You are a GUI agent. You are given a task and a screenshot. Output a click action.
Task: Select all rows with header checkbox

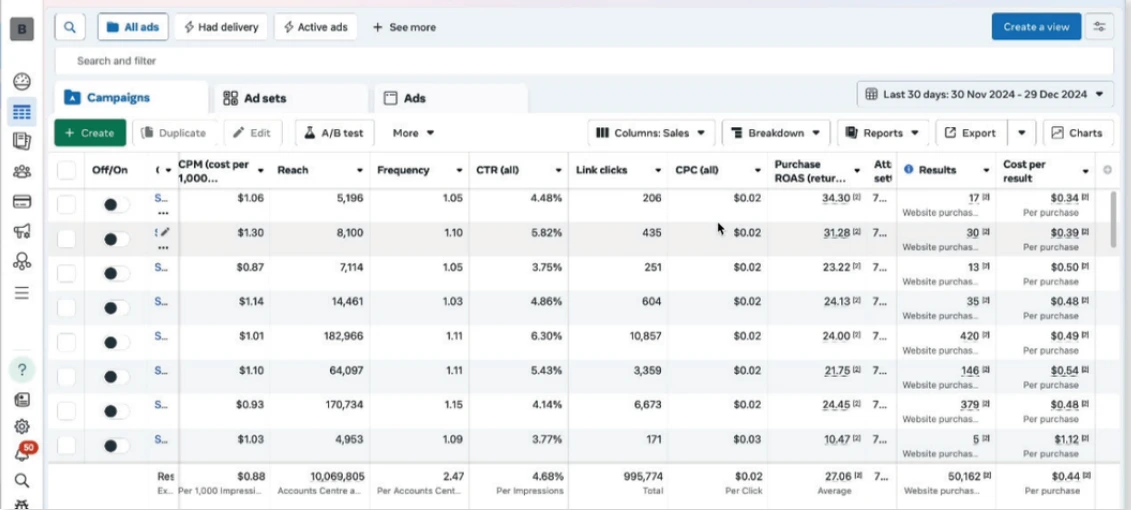(66, 170)
